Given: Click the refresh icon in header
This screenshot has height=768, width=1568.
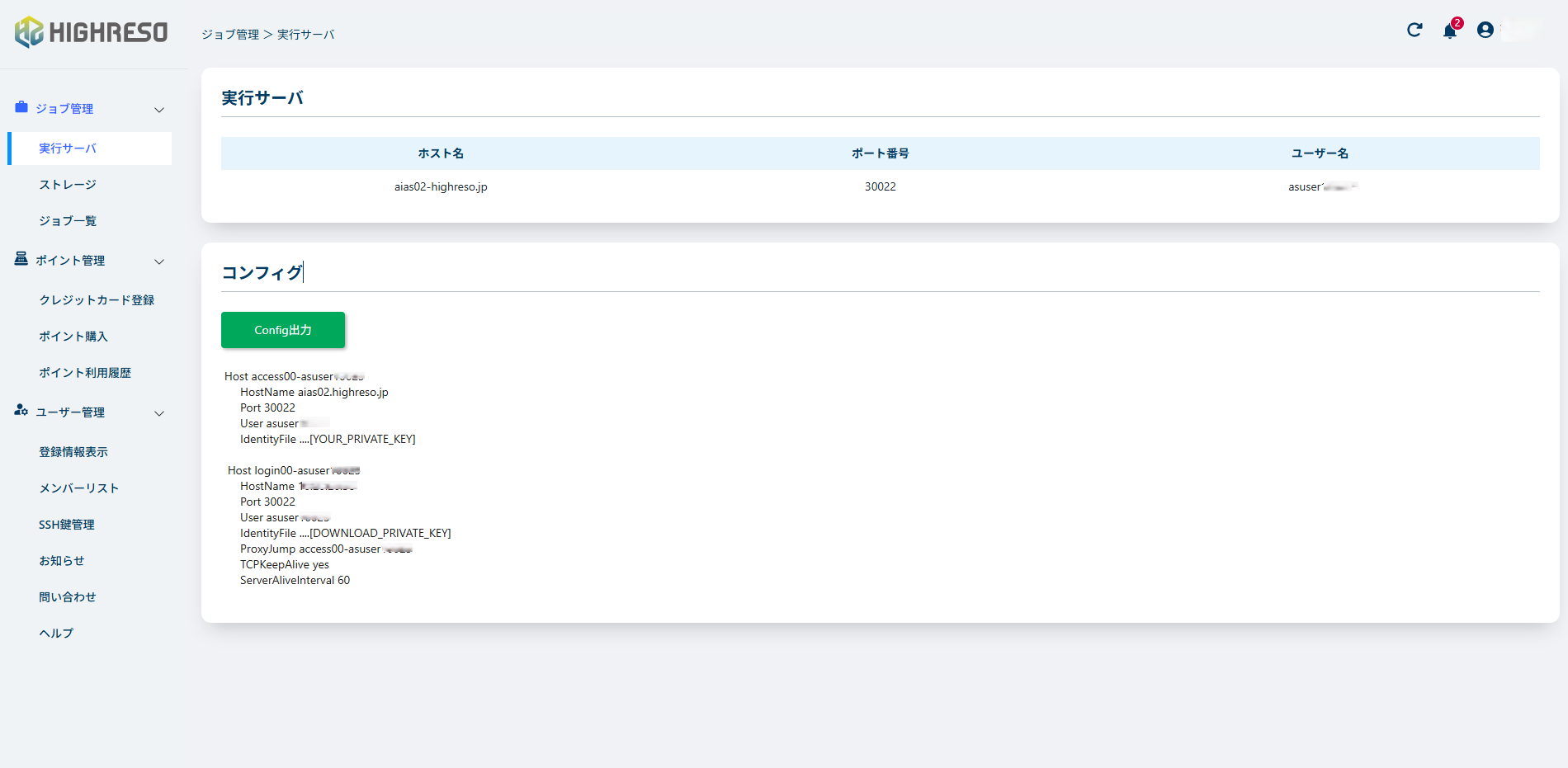Looking at the screenshot, I should [x=1415, y=31].
